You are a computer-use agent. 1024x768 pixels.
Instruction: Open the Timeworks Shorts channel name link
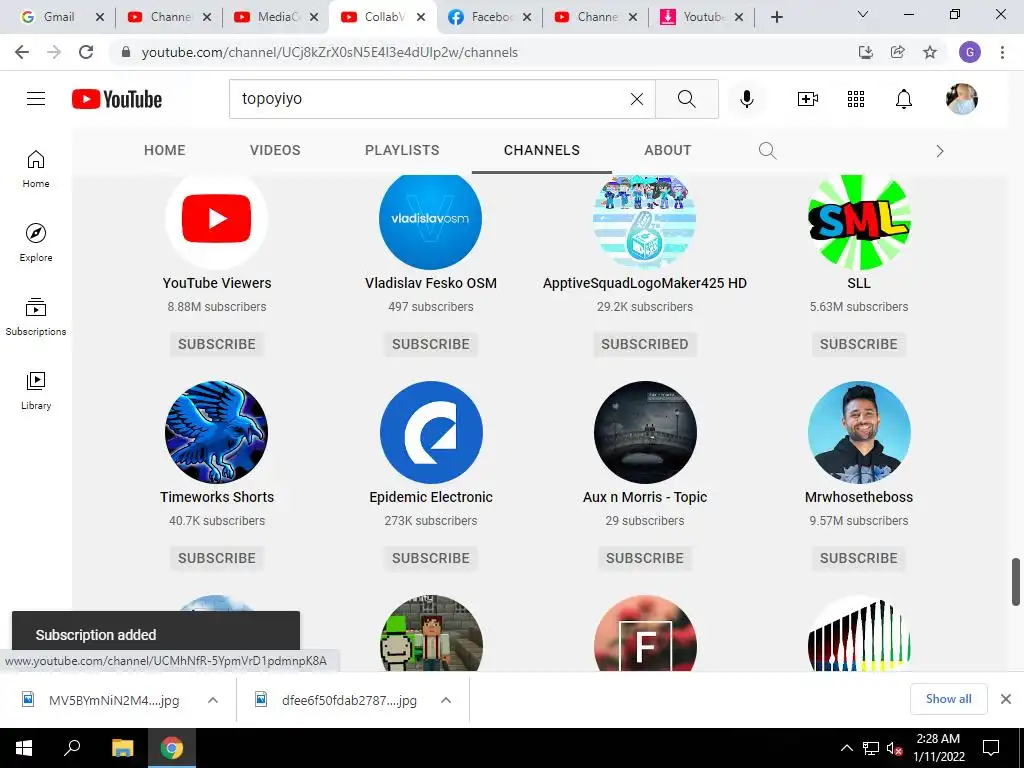[x=217, y=497]
